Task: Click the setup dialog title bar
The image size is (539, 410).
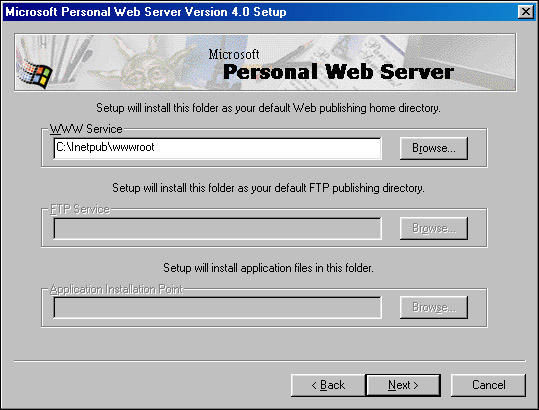Action: pyautogui.click(x=260, y=12)
